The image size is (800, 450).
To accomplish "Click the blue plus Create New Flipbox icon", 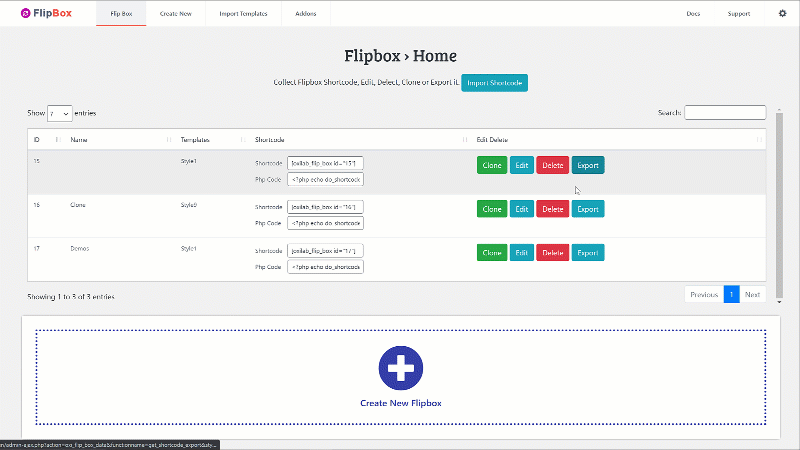I will point(401,368).
